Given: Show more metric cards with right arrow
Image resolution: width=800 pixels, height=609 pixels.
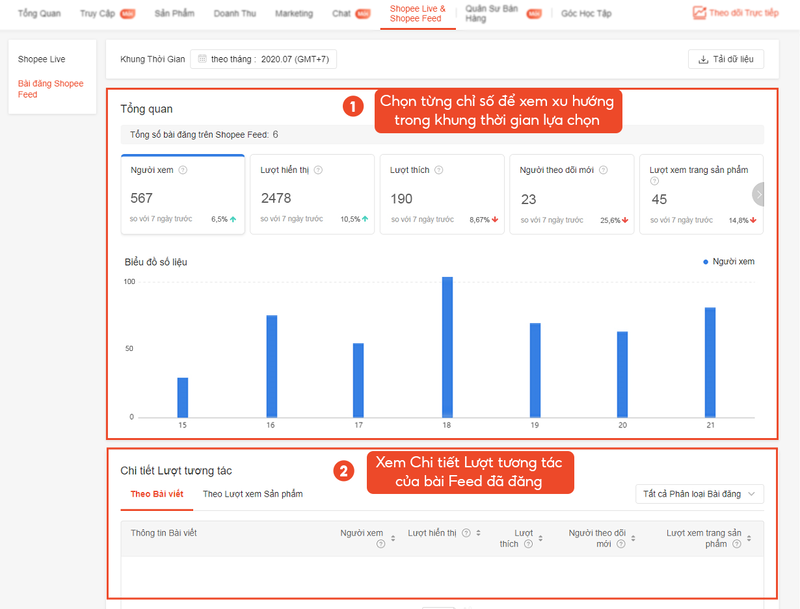Looking at the screenshot, I should tap(759, 194).
